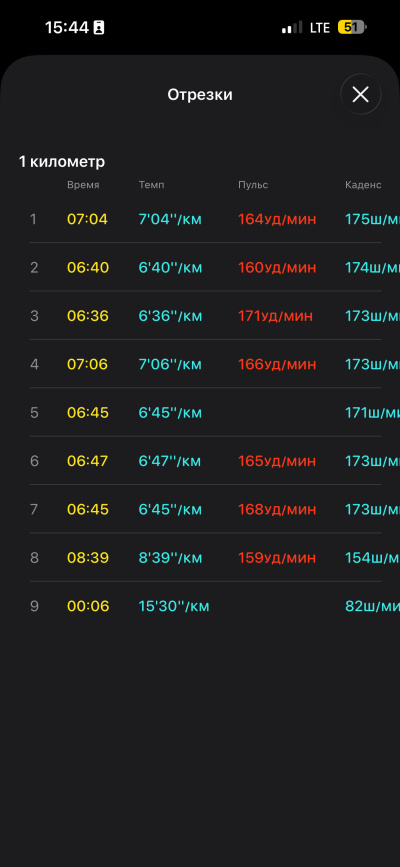Close the Отрезки panel with X
Image resolution: width=400 pixels, height=867 pixels.
tap(361, 95)
